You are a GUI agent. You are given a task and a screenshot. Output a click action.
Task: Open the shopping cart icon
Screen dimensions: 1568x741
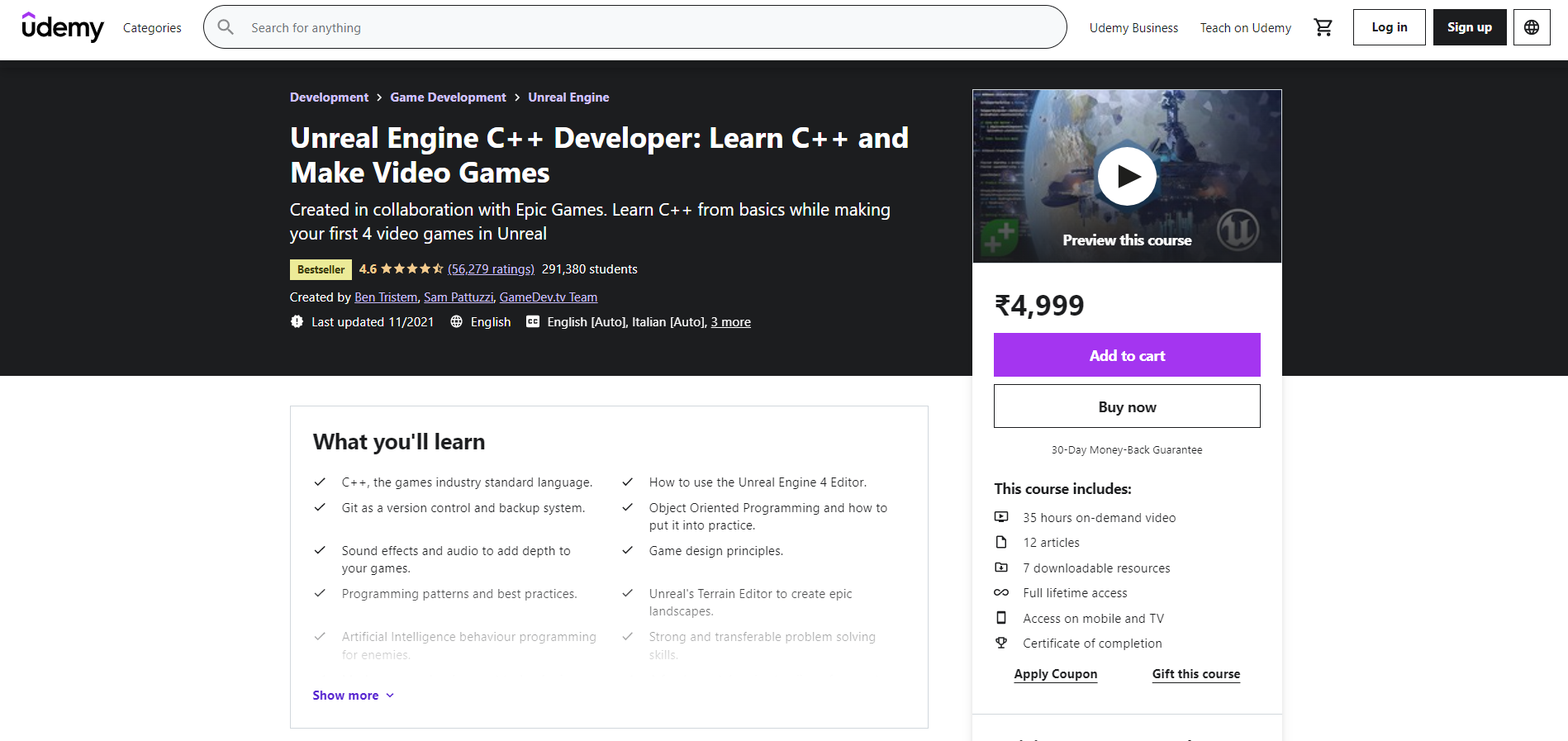point(1323,27)
